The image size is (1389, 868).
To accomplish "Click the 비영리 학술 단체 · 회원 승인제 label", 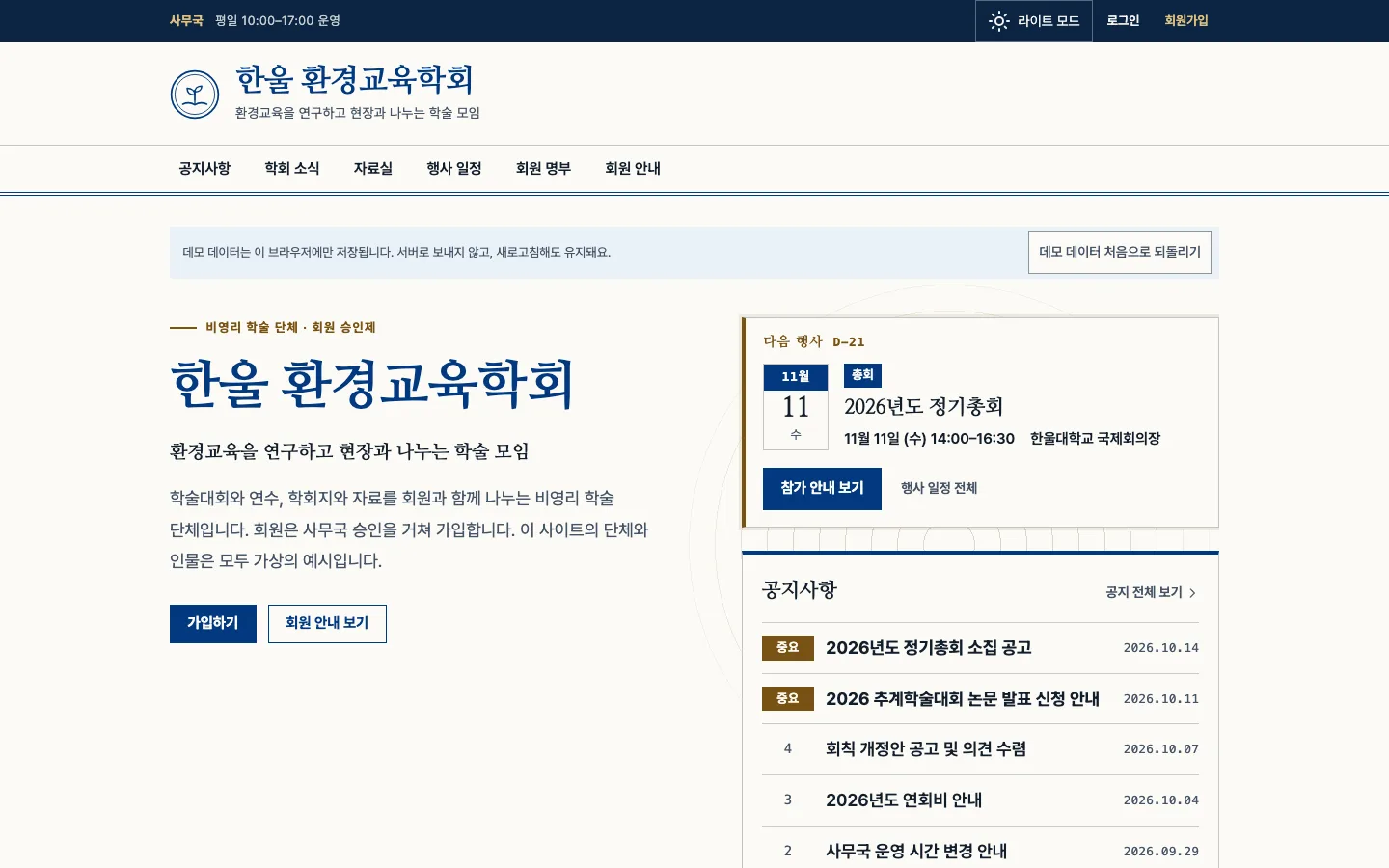I will tap(290, 328).
